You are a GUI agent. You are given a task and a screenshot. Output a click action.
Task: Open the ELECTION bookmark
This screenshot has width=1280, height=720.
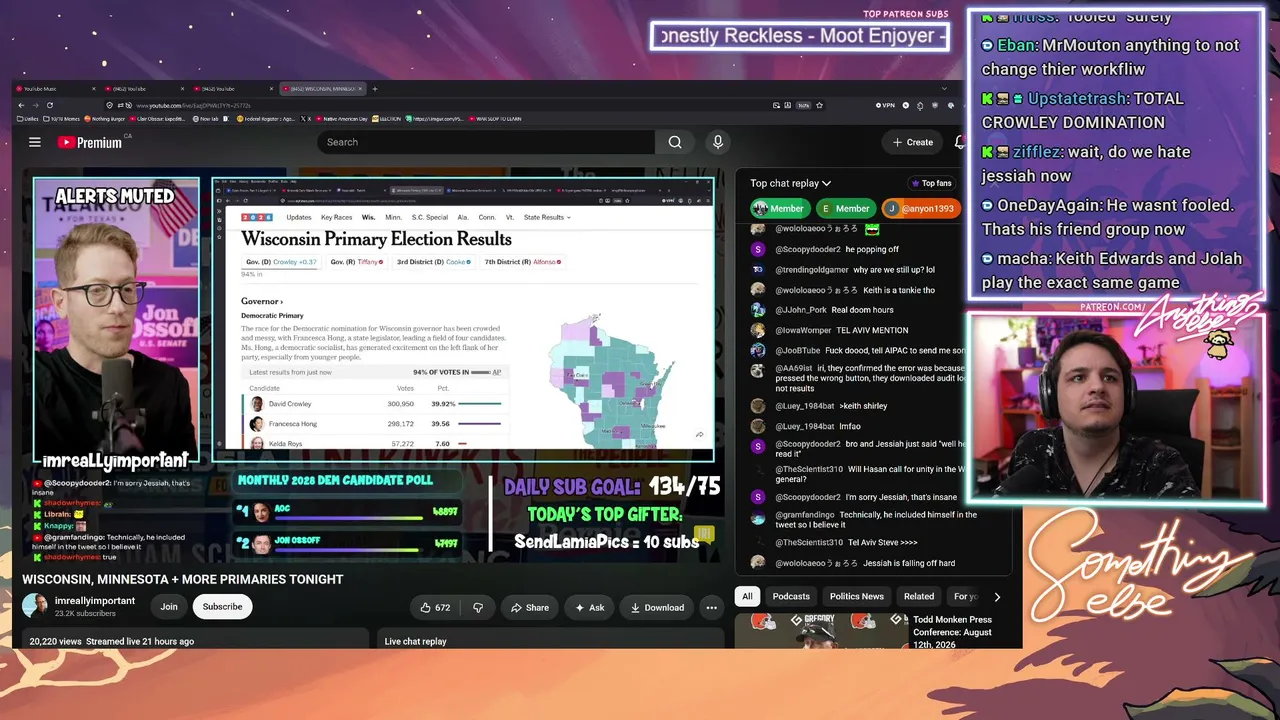point(387,119)
